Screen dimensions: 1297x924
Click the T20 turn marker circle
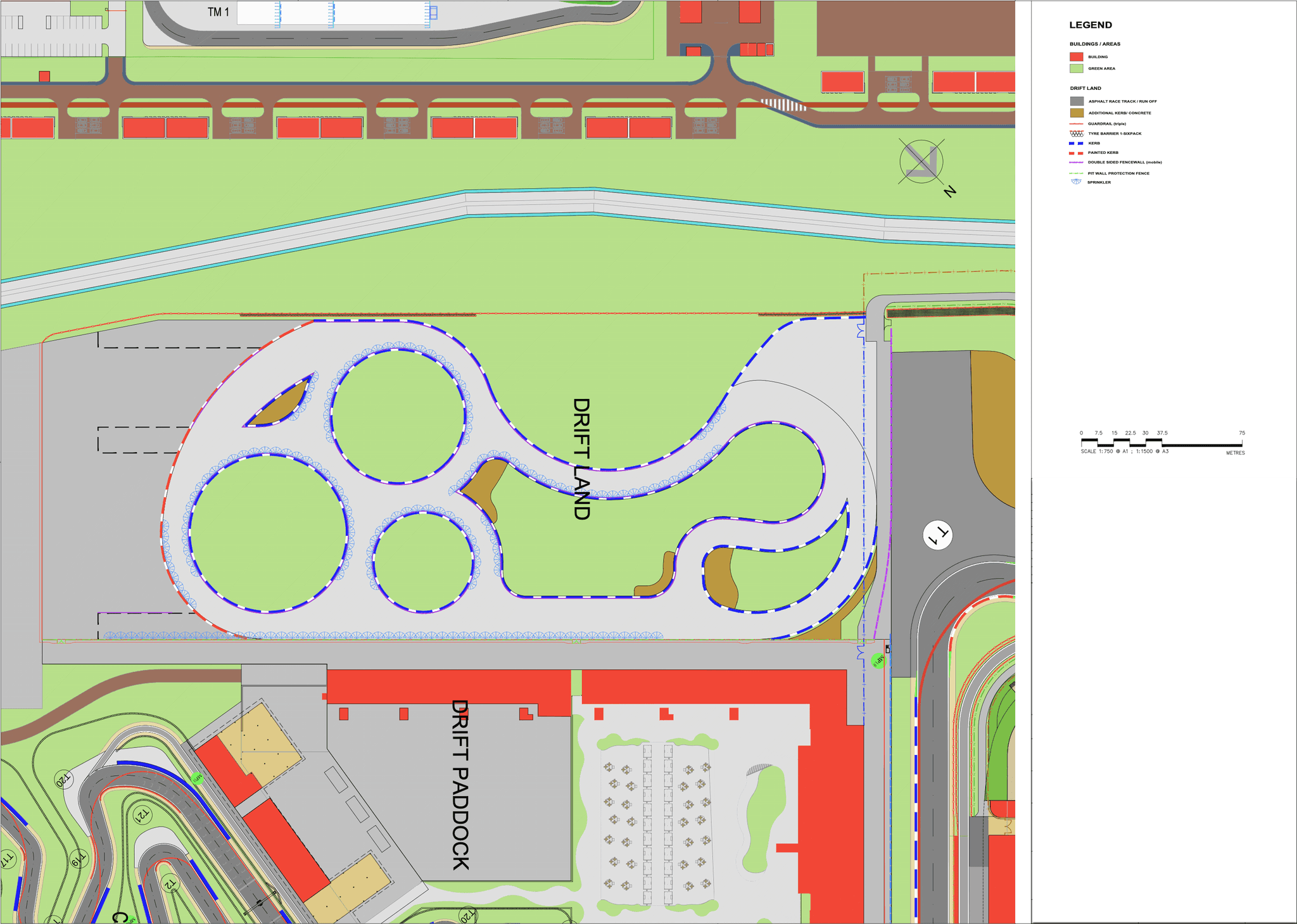(63, 780)
